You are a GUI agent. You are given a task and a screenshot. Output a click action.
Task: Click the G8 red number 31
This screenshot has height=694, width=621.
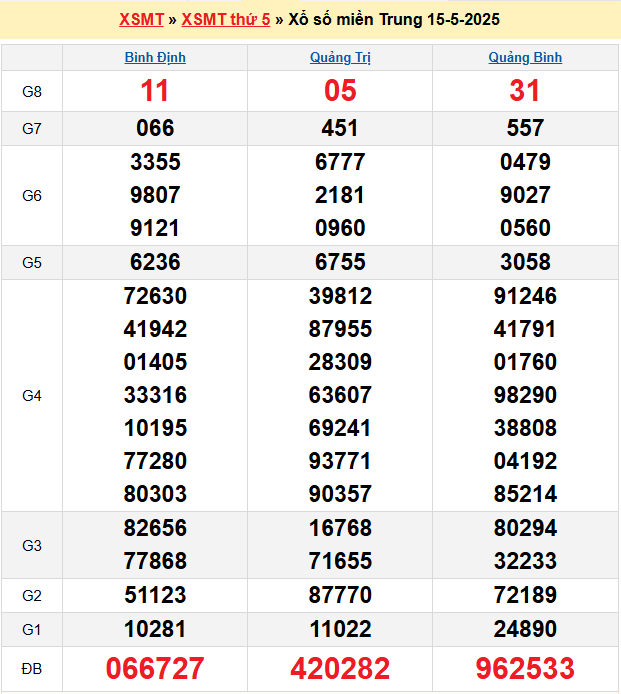(525, 91)
